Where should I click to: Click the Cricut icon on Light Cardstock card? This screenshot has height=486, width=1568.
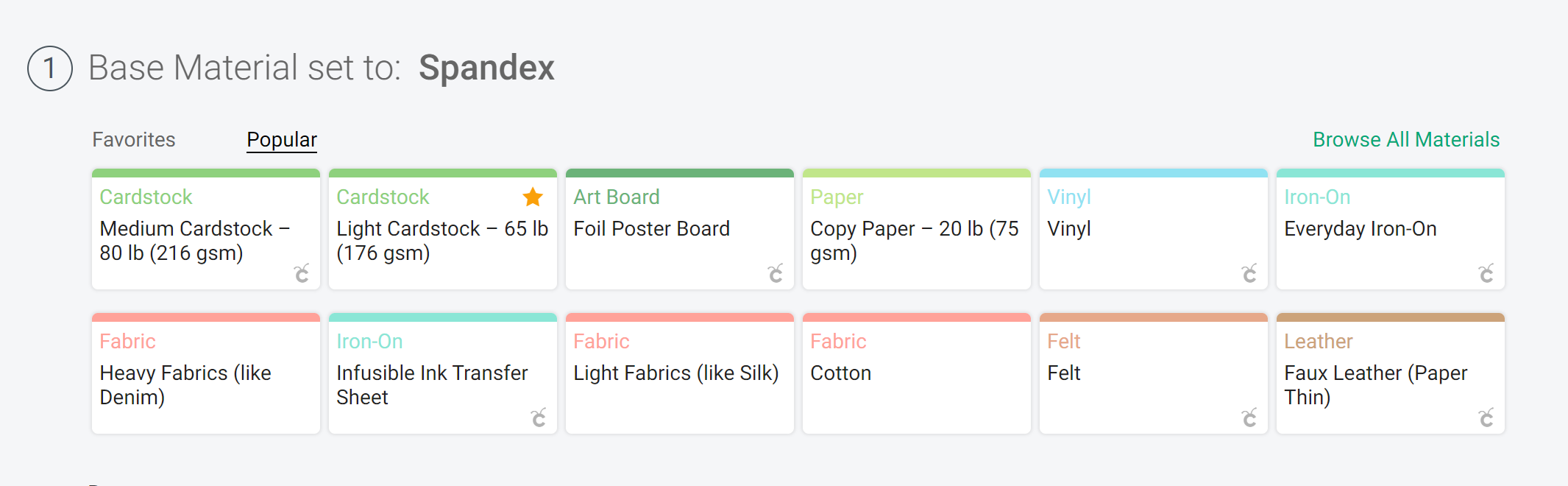[x=538, y=274]
